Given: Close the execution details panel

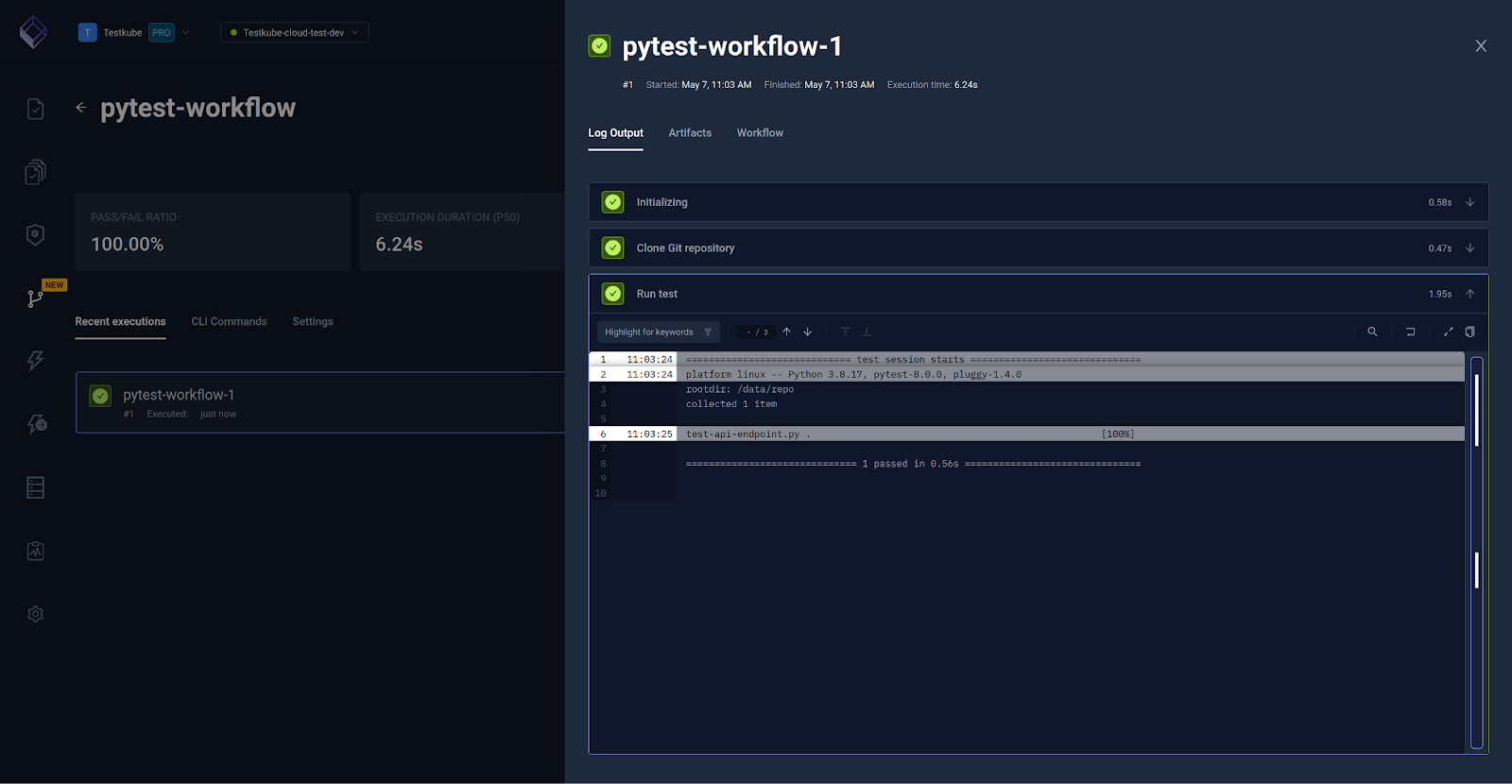Looking at the screenshot, I should pyautogui.click(x=1481, y=46).
